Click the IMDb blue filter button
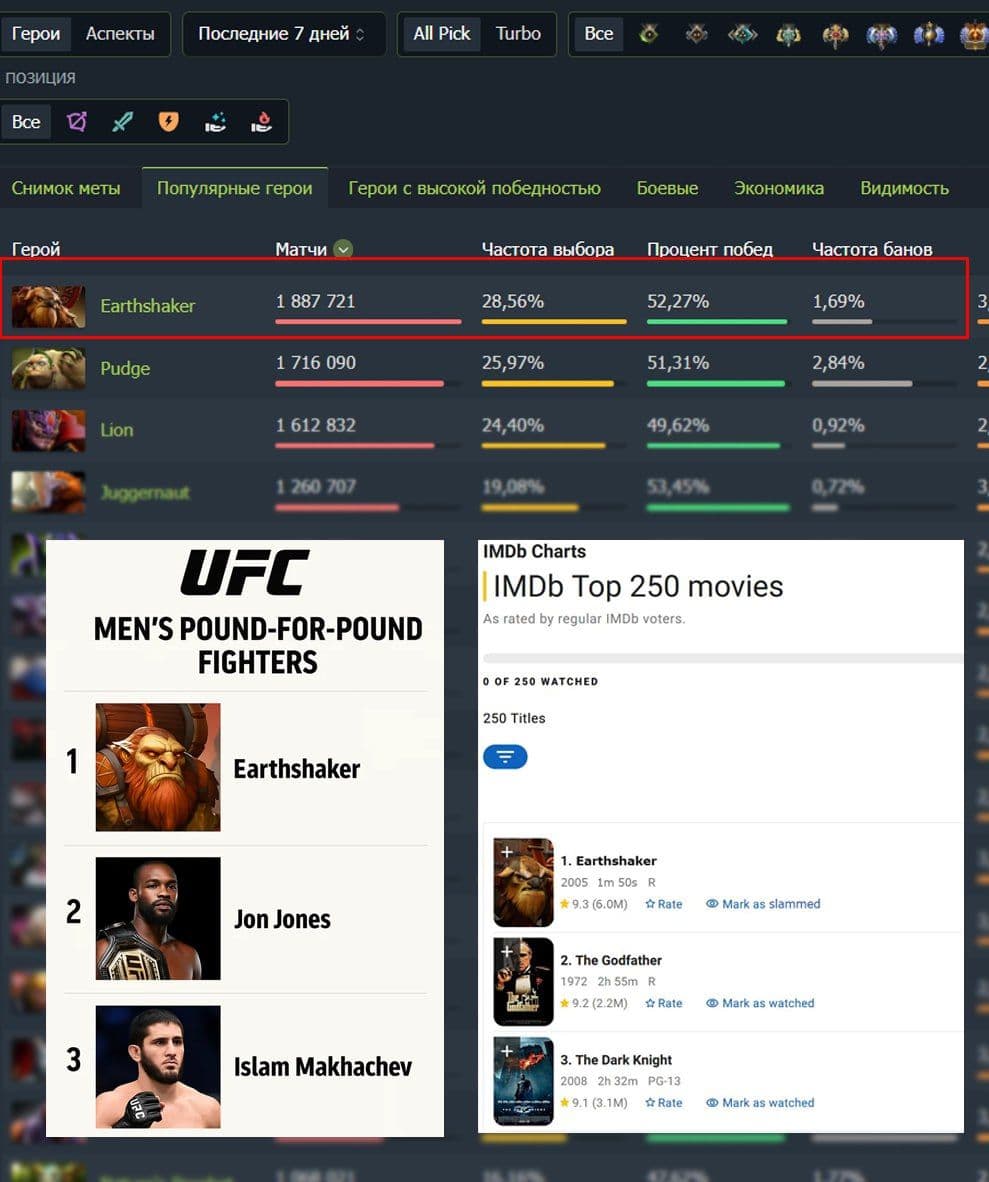This screenshot has width=989, height=1182. coord(505,757)
